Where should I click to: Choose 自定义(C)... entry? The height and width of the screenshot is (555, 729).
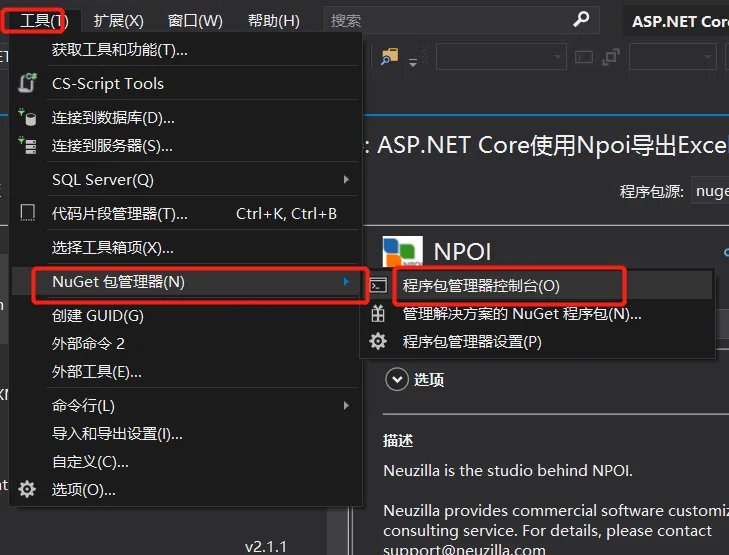(x=186, y=462)
